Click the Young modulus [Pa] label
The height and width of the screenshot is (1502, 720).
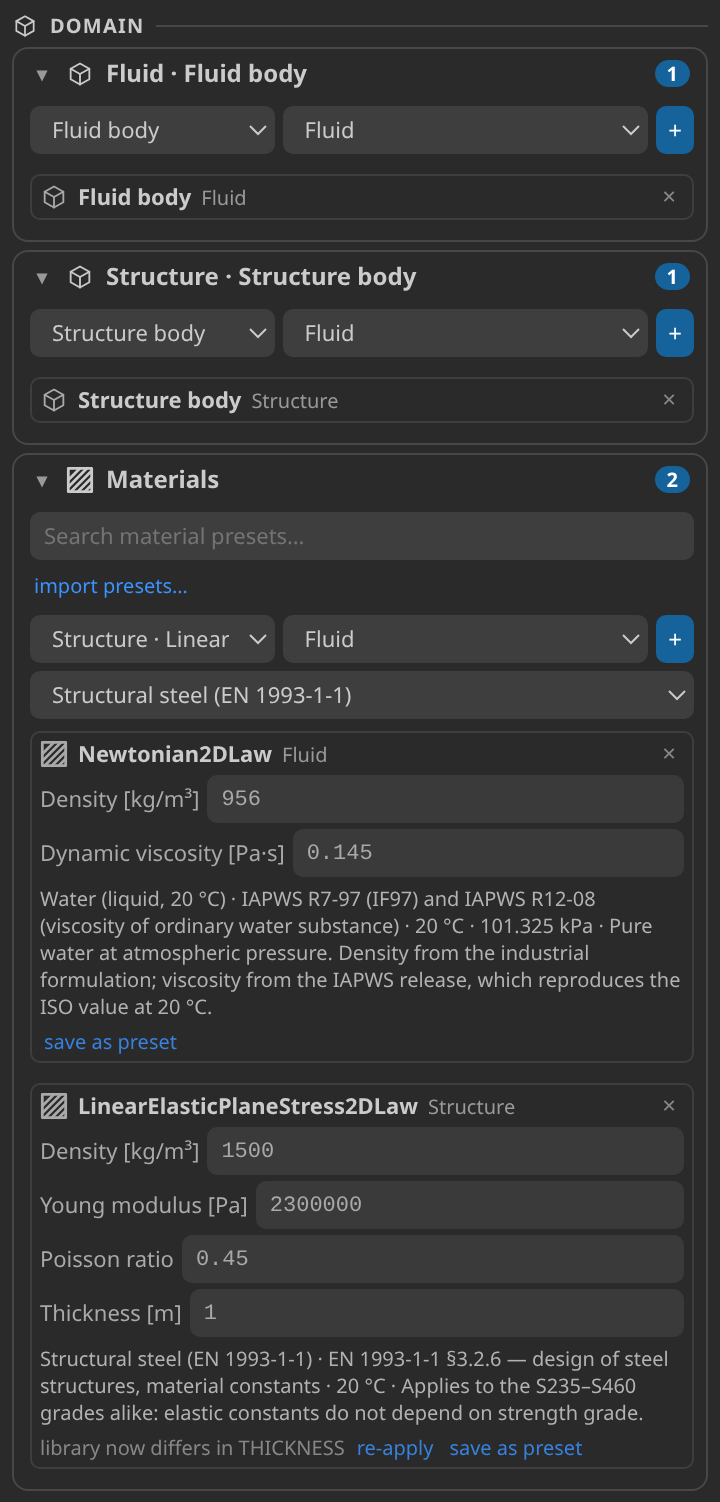(x=144, y=1205)
